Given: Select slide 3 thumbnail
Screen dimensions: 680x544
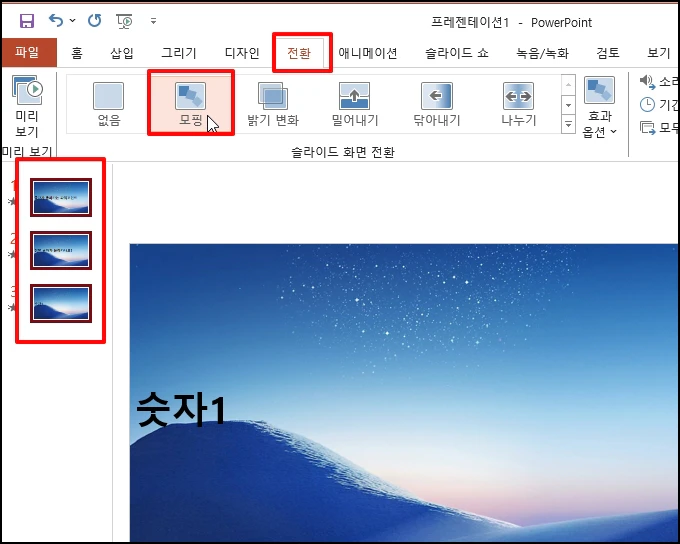Looking at the screenshot, I should pyautogui.click(x=61, y=303).
